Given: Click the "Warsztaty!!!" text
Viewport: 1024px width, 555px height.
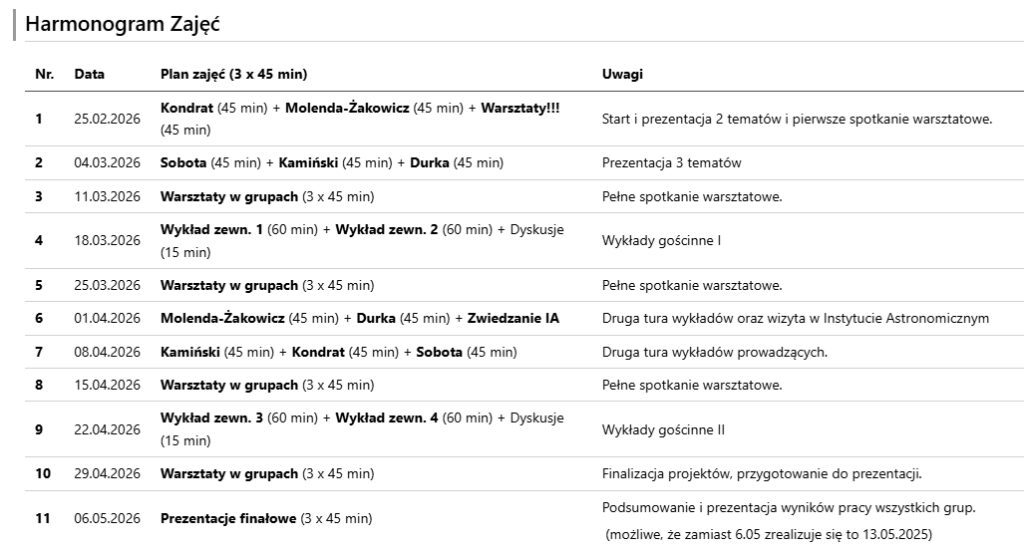Looking at the screenshot, I should 520,108.
